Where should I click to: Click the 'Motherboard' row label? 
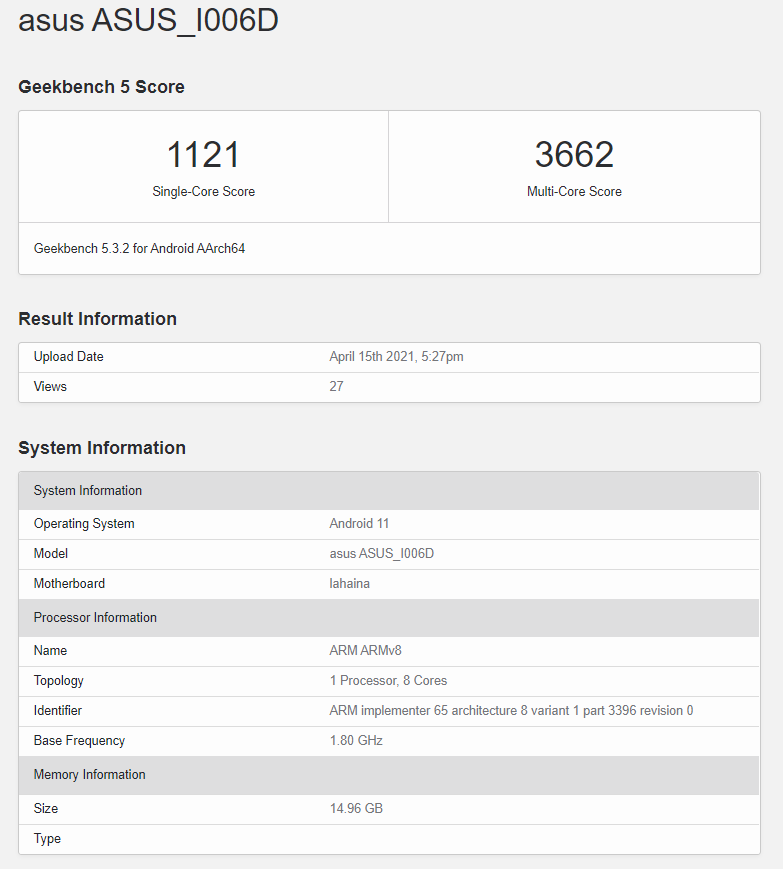[x=69, y=584]
